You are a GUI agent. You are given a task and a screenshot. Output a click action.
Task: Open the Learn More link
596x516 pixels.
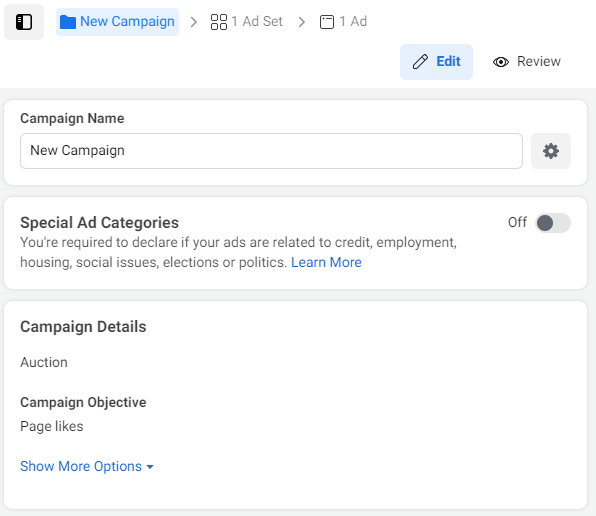coord(326,262)
